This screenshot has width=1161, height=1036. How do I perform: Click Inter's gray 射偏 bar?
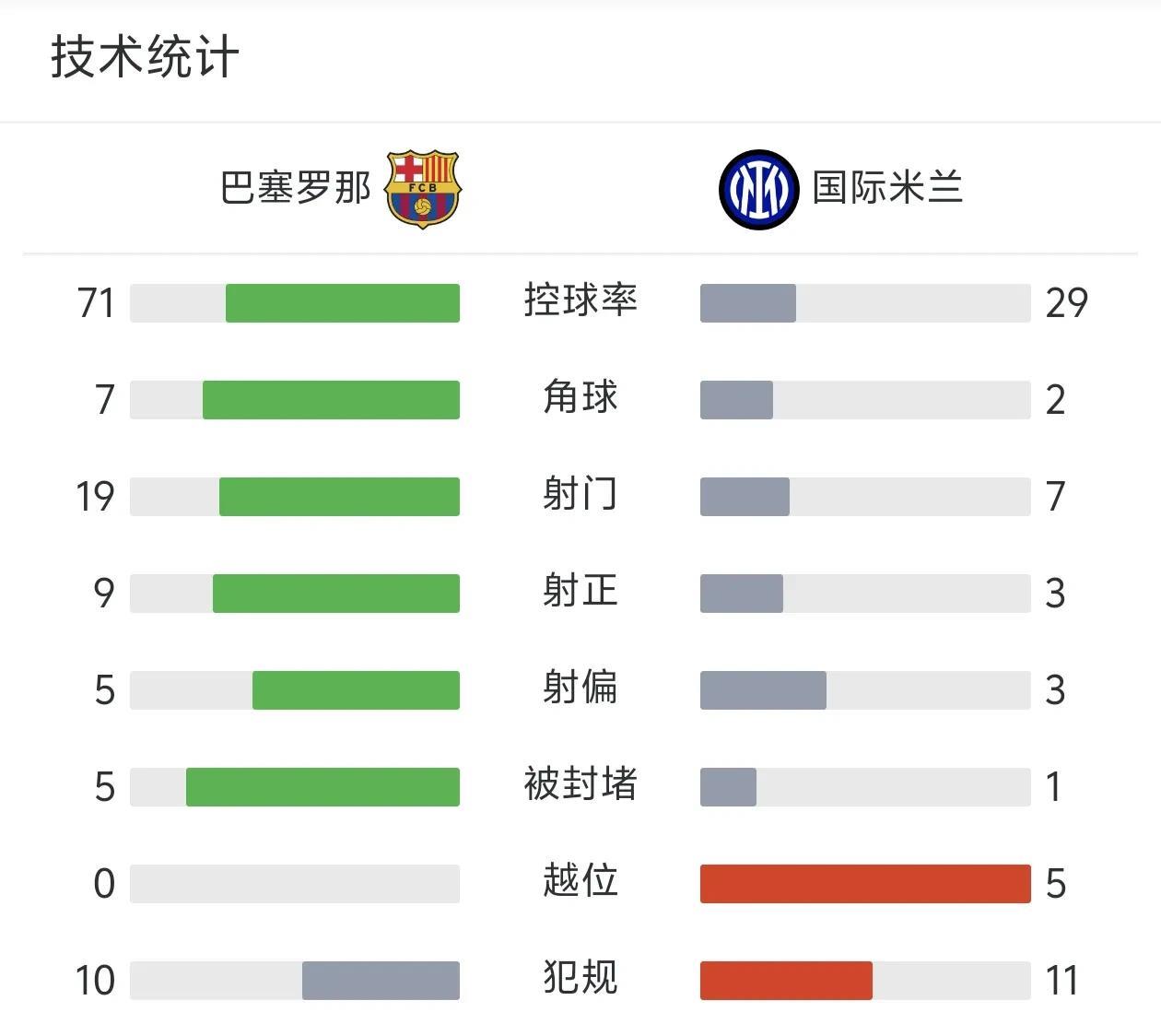(763, 690)
